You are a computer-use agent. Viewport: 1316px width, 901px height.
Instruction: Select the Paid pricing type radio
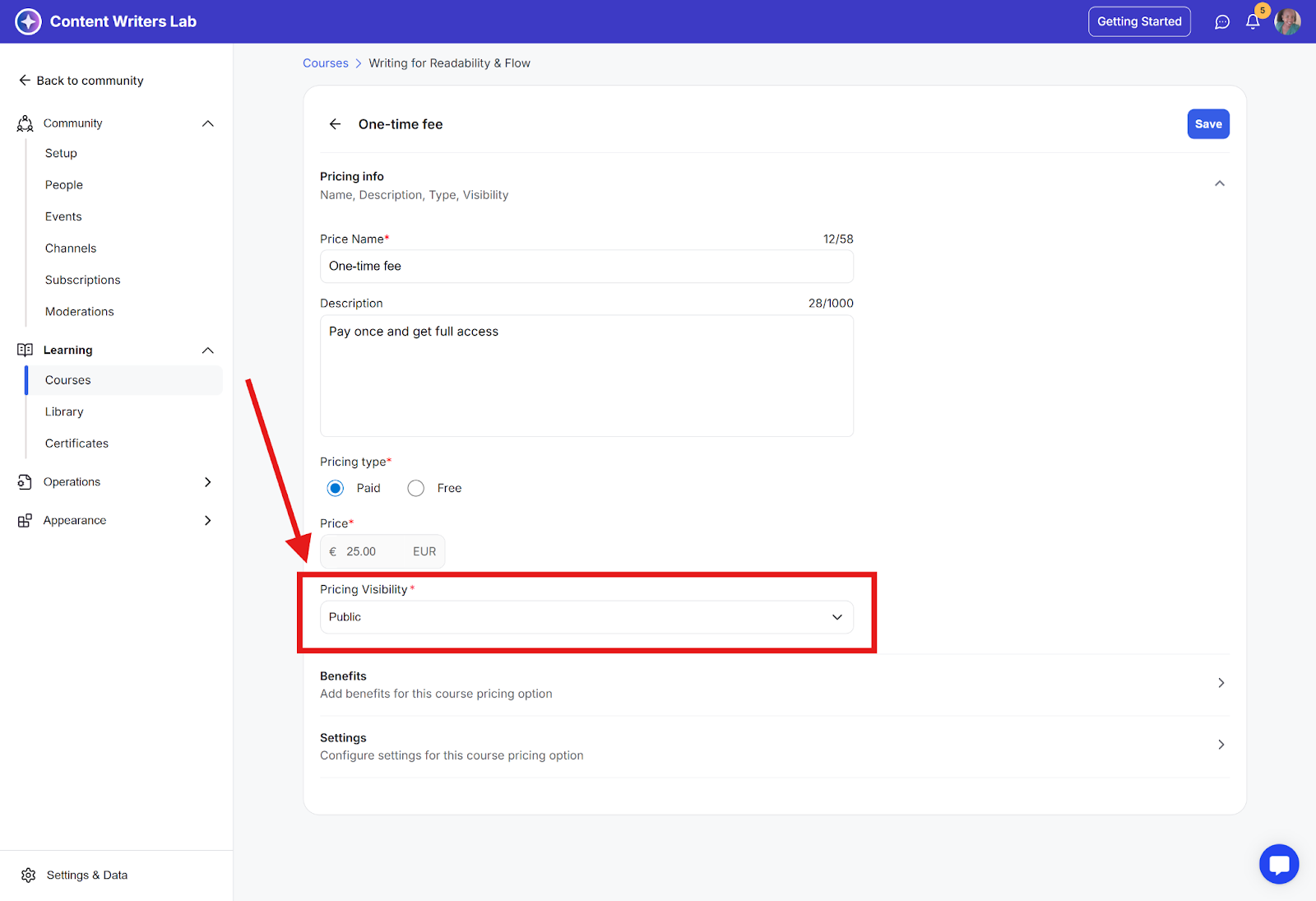tap(336, 488)
